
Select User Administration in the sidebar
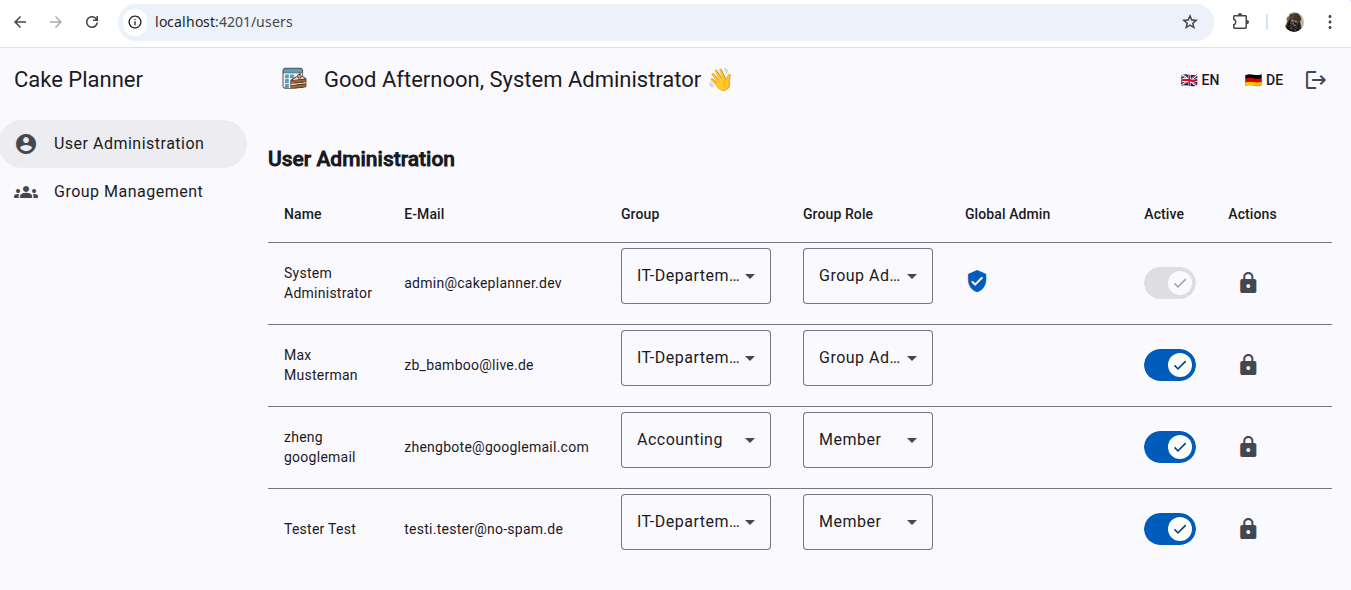tap(128, 143)
